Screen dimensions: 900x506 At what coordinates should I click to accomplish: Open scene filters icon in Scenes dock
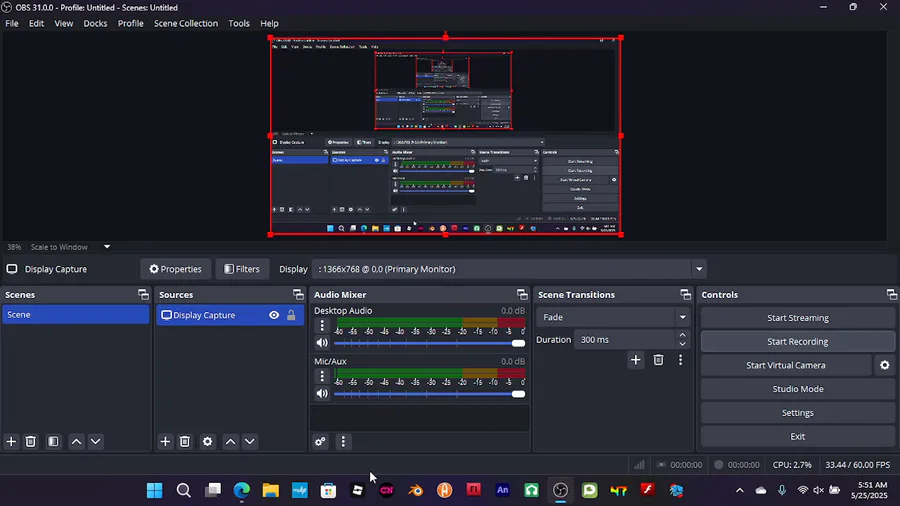coord(53,441)
